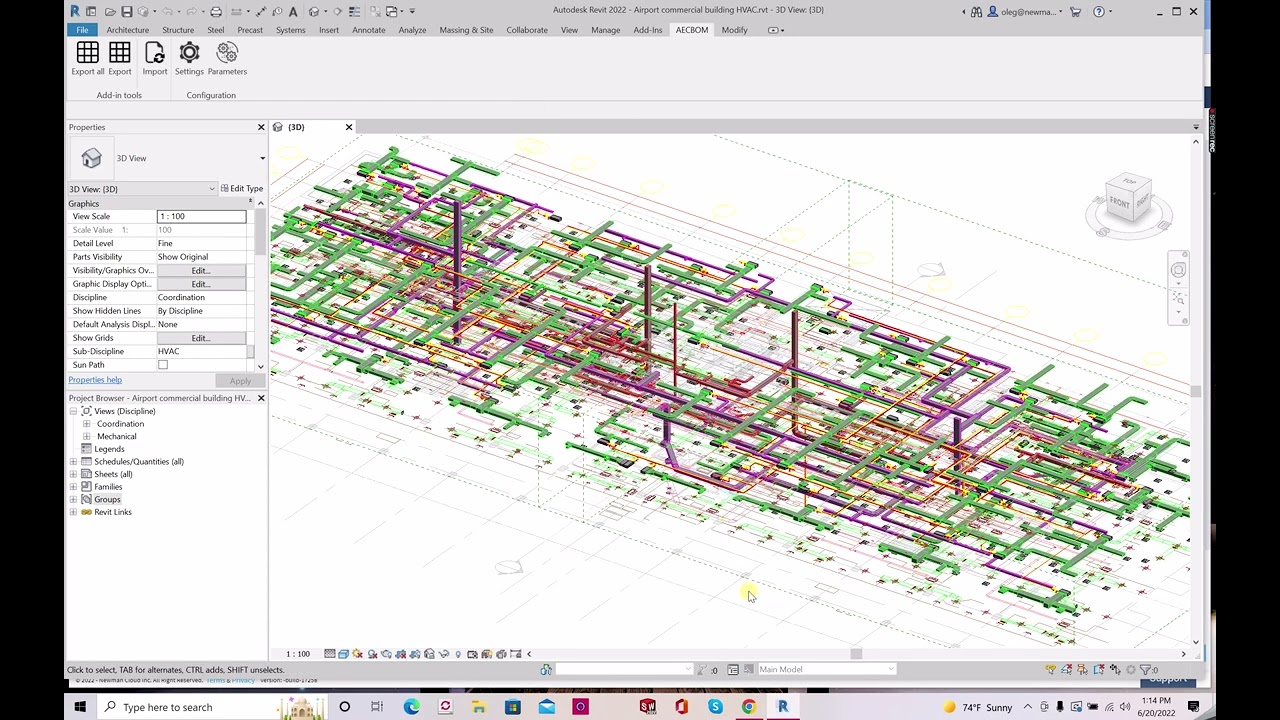Image resolution: width=1280 pixels, height=720 pixels.
Task: Select Groups in Project Browser
Action: 107,499
